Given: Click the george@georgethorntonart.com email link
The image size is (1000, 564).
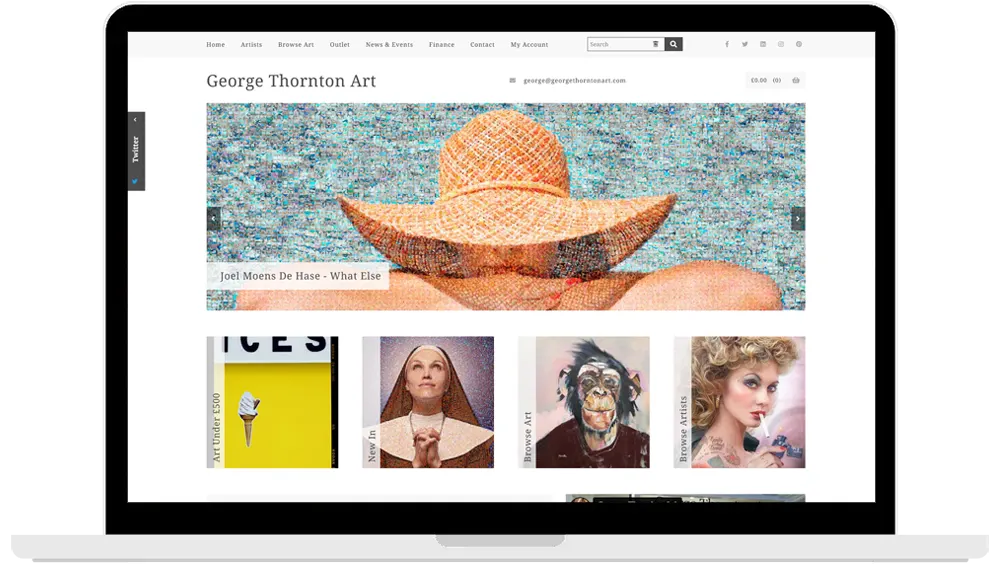Looking at the screenshot, I should coord(575,80).
